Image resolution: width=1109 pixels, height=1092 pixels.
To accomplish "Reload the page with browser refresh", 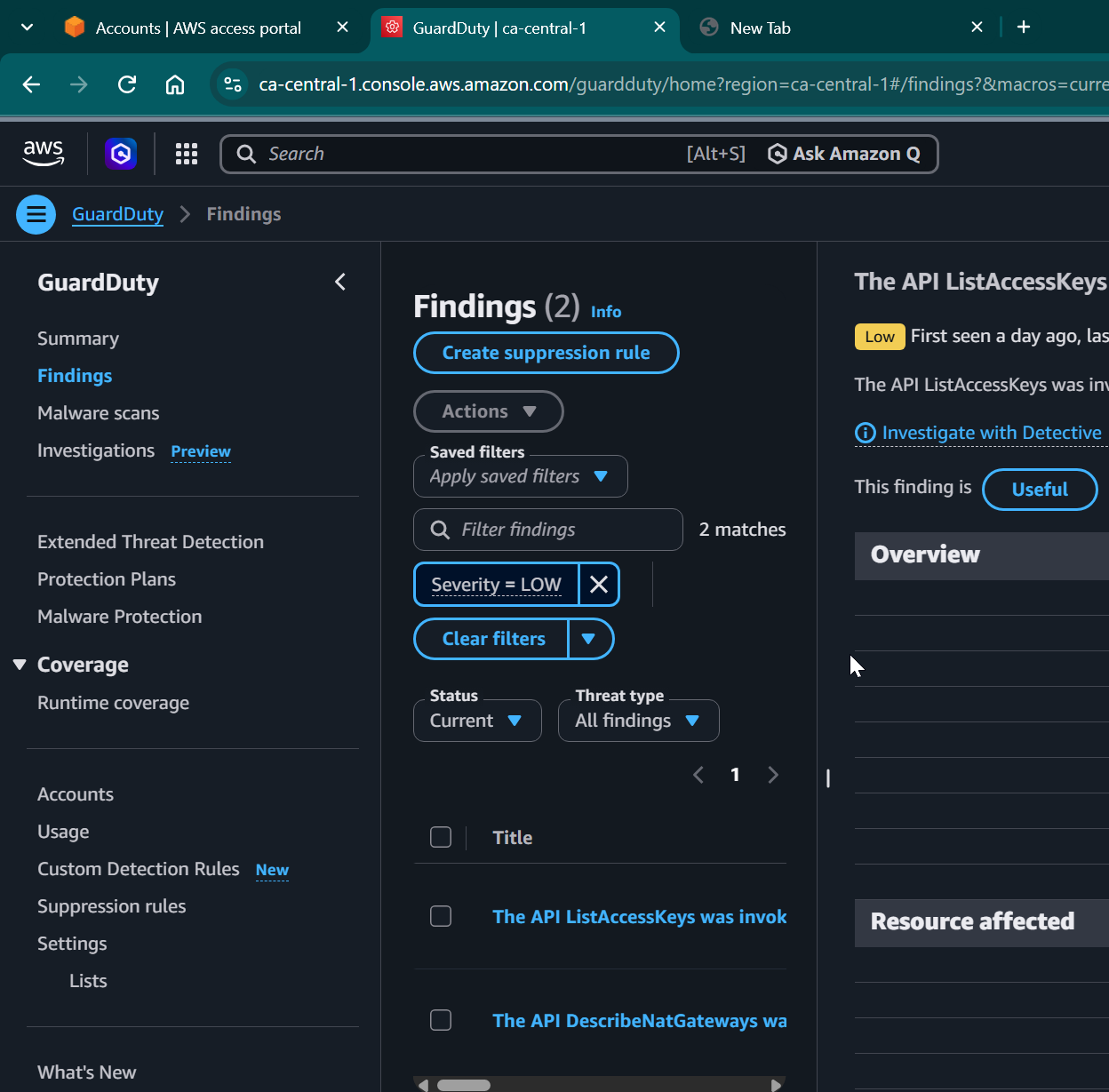I will pyautogui.click(x=127, y=84).
